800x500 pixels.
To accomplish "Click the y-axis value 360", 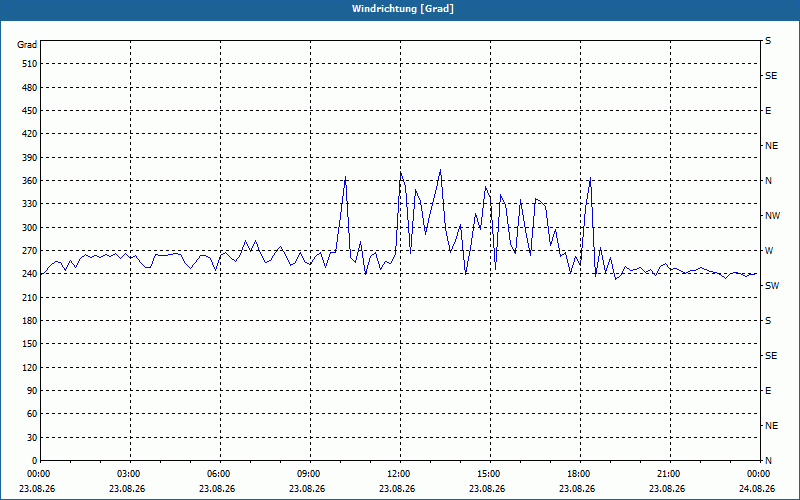I will [30, 181].
